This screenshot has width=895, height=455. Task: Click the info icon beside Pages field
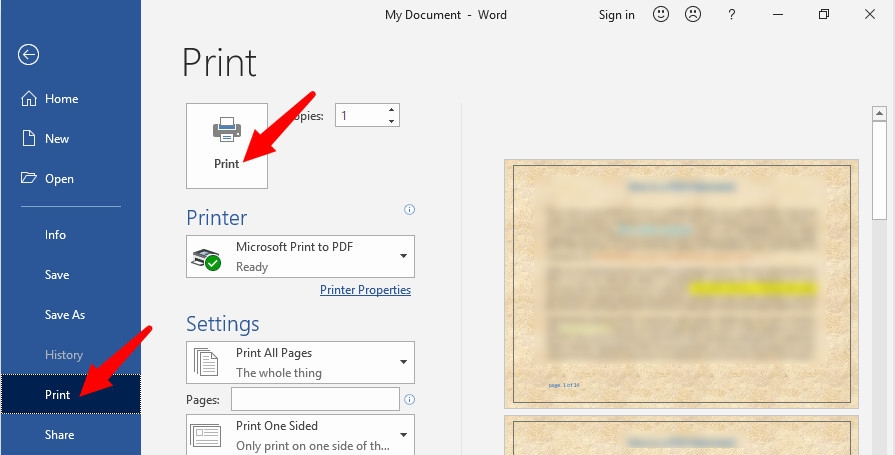point(409,400)
